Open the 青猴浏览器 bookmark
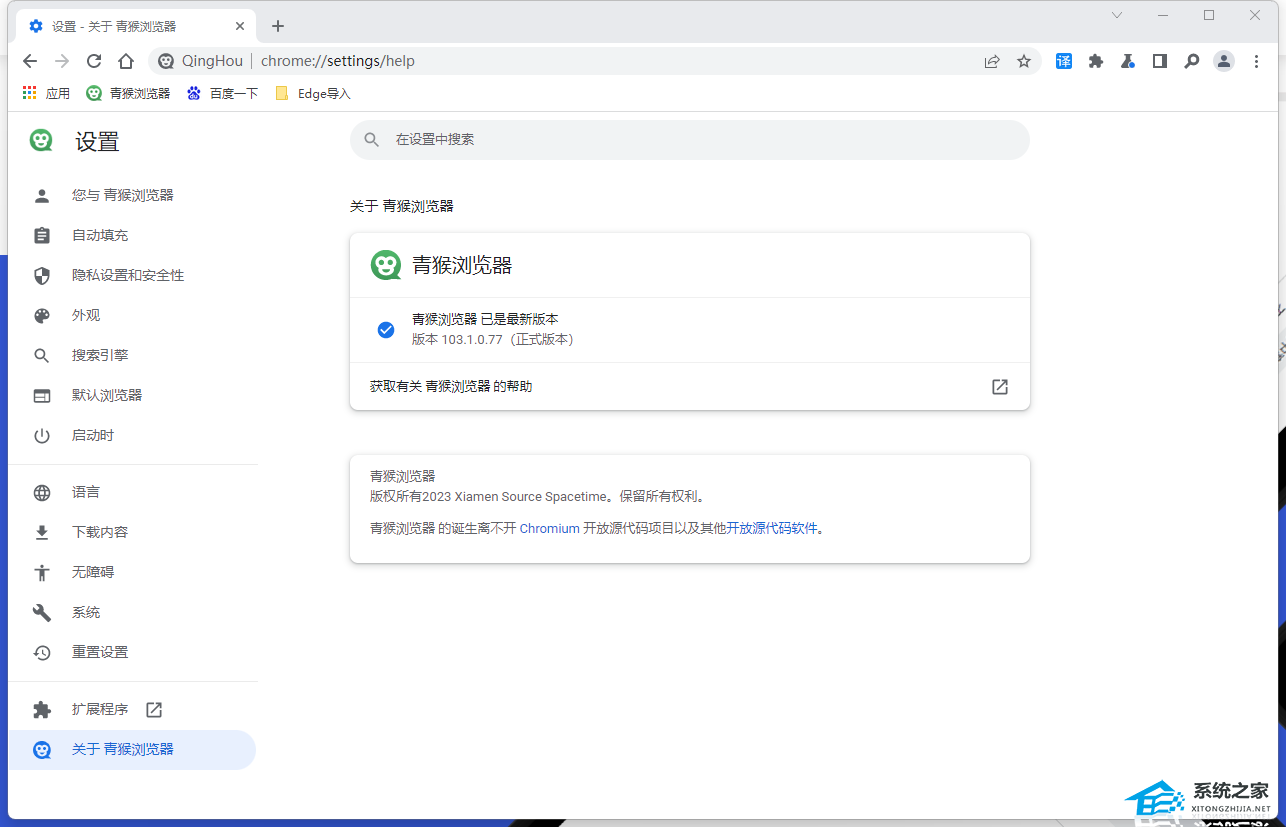The height and width of the screenshot is (827, 1286). click(x=128, y=93)
